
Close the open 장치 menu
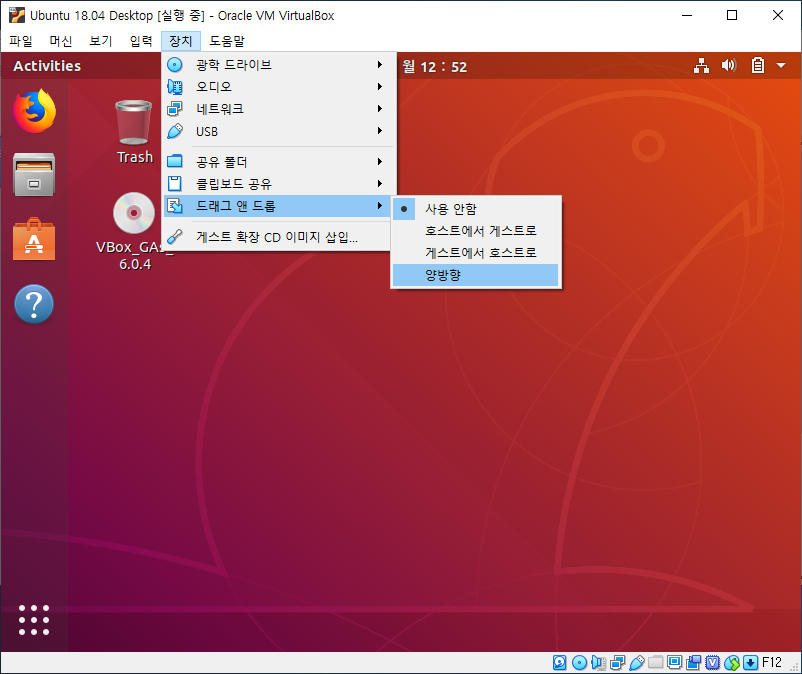point(181,41)
